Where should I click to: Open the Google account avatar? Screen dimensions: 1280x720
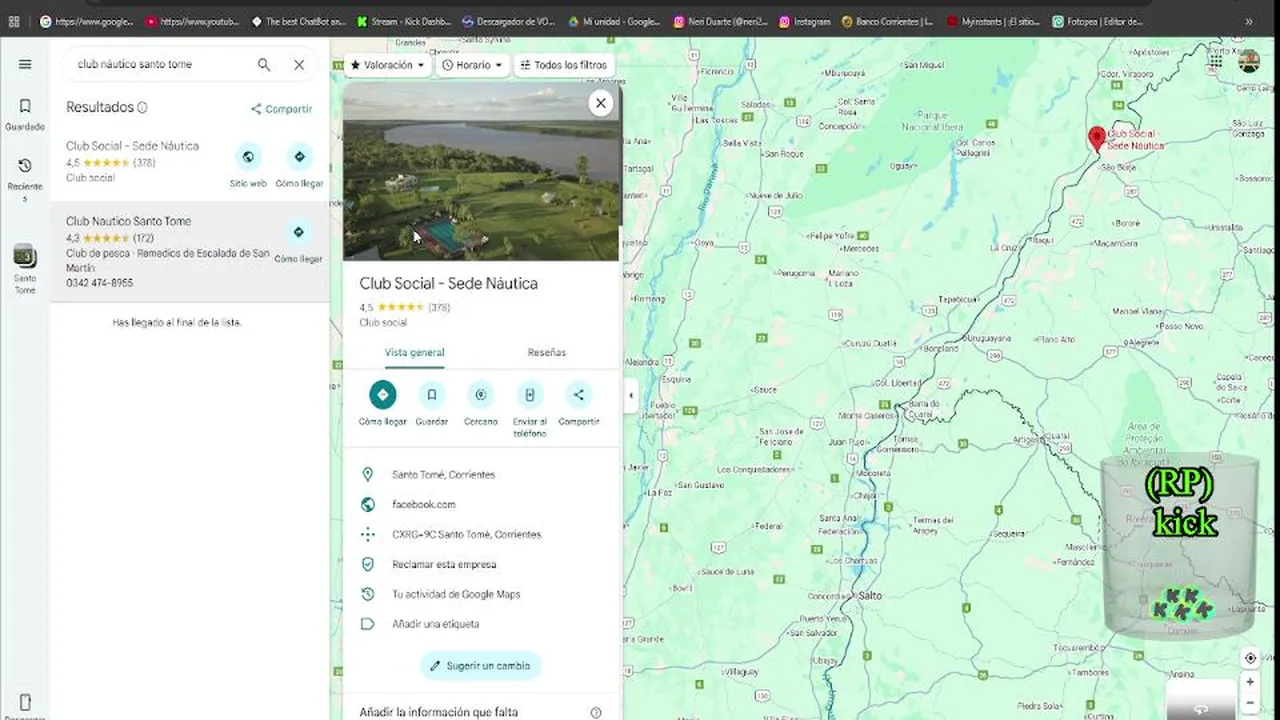pos(1249,62)
